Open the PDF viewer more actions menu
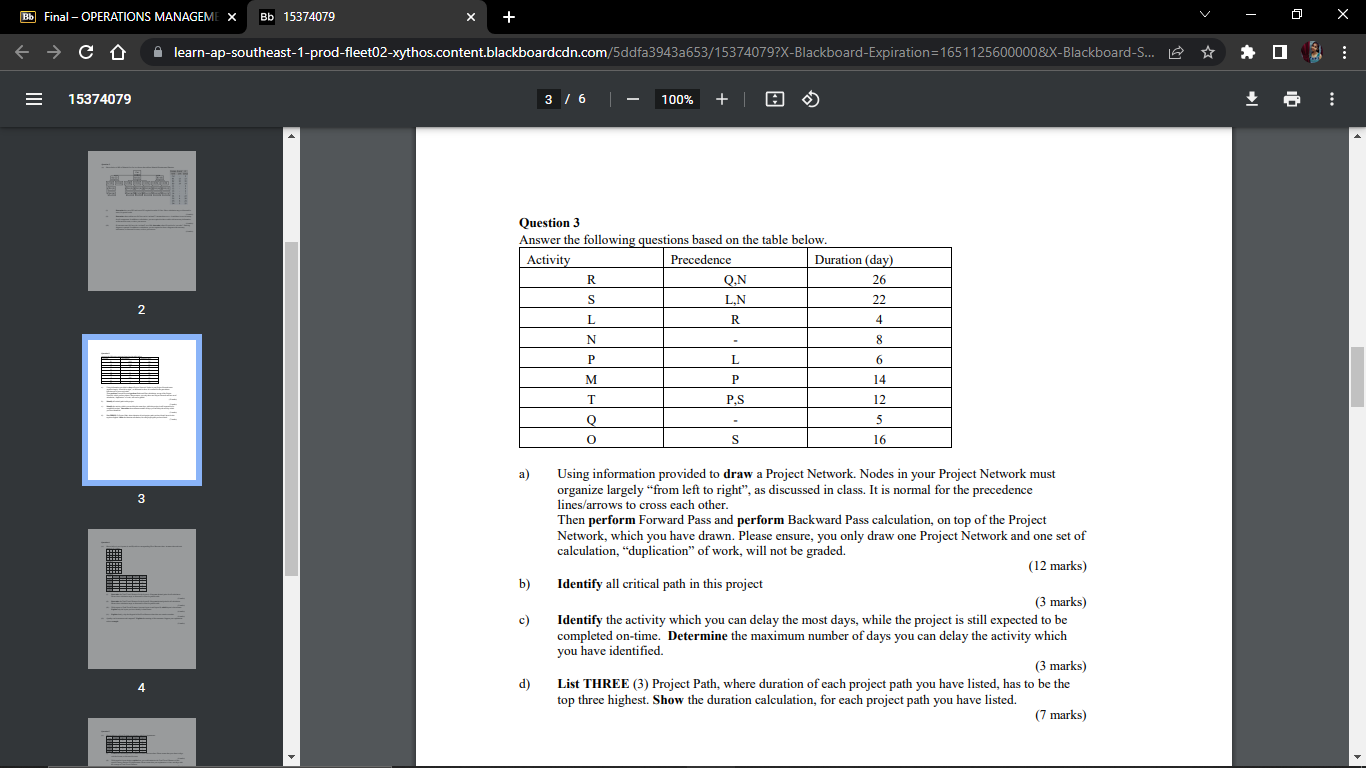Image resolution: width=1366 pixels, height=768 pixels. 1332,99
